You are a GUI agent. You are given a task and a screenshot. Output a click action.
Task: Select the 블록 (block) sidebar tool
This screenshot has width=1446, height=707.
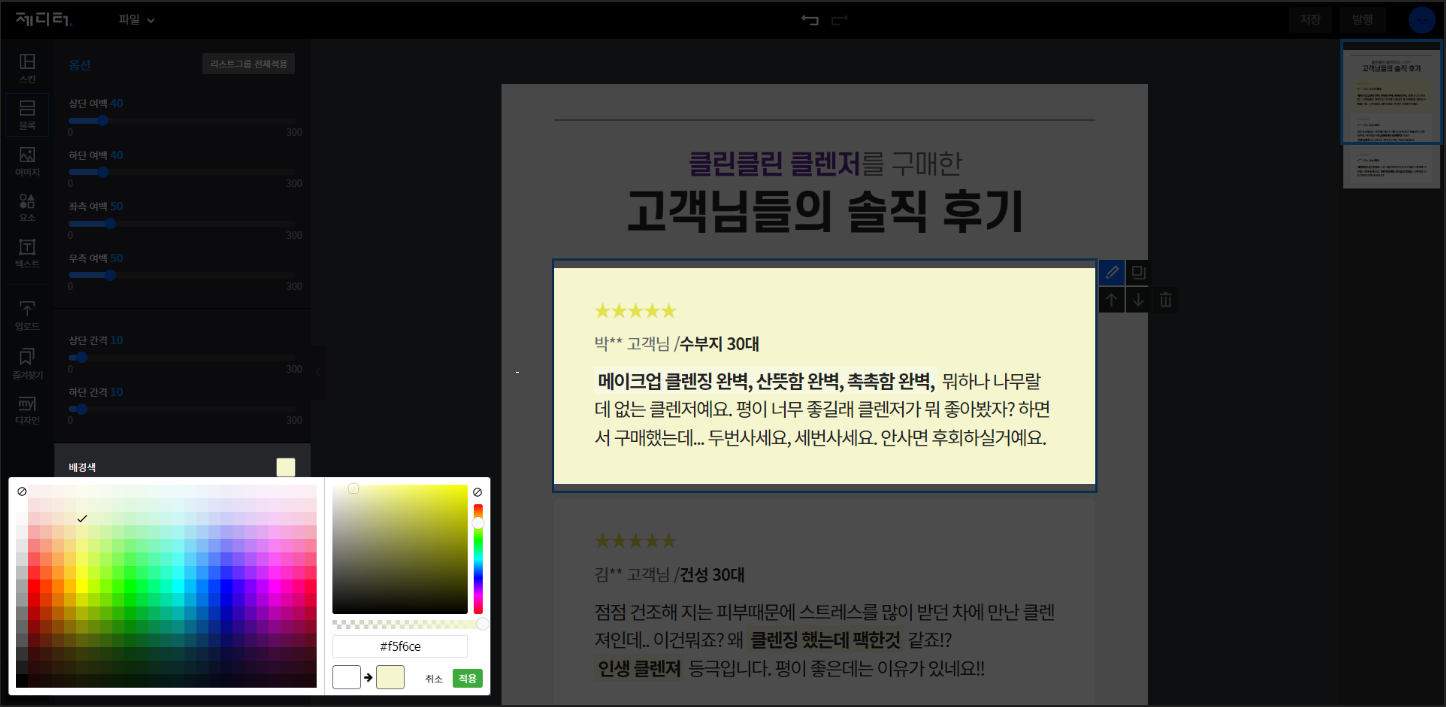28,114
